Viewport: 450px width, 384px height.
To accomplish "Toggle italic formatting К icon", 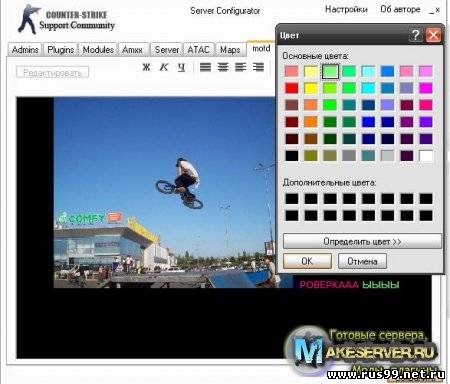I will point(163,67).
